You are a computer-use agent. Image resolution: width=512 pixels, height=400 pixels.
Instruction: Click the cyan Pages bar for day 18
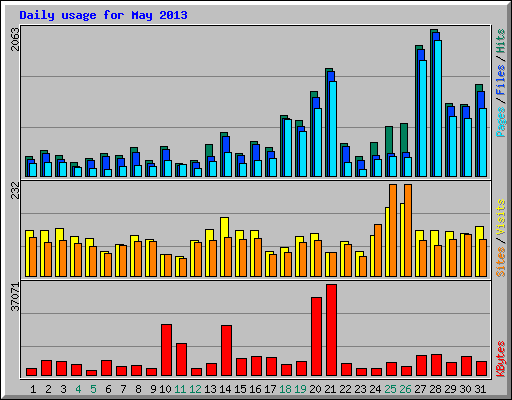pyautogui.click(x=288, y=148)
